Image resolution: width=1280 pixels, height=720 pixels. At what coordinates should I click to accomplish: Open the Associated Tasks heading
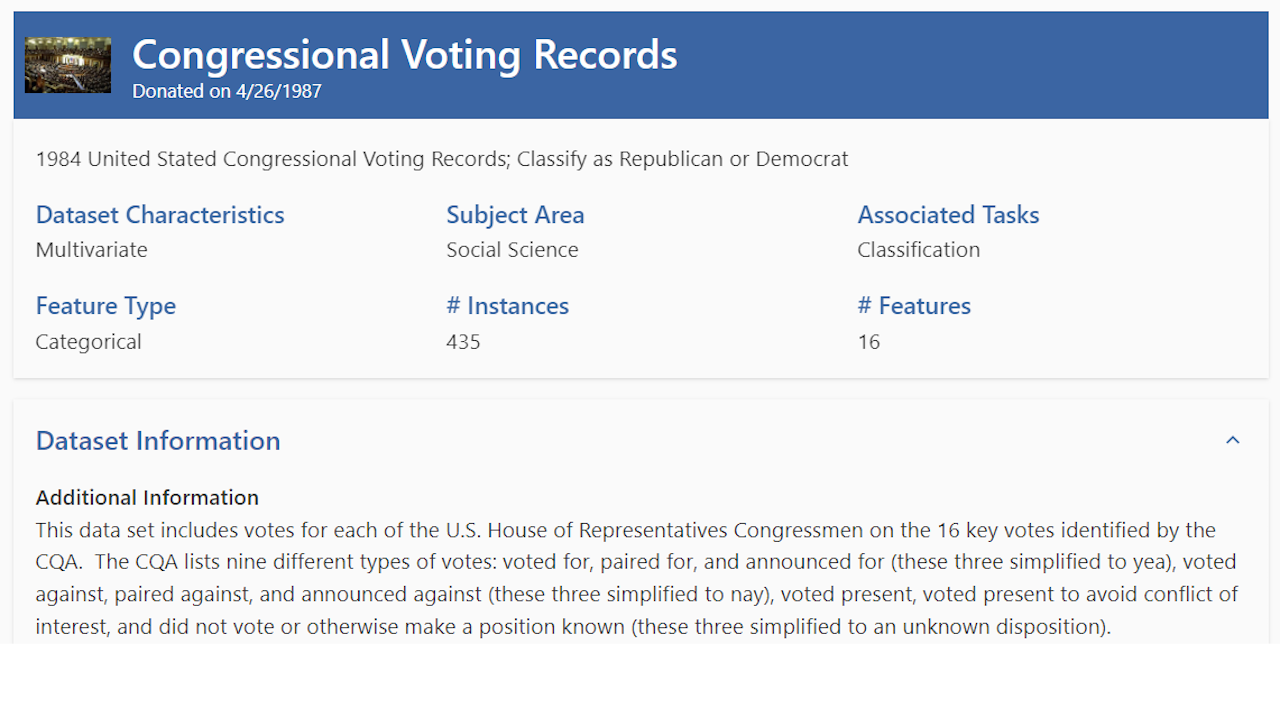(948, 214)
